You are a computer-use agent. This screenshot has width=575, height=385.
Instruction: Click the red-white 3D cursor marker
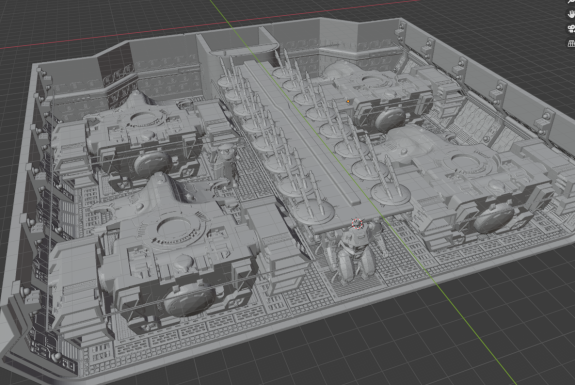click(357, 223)
